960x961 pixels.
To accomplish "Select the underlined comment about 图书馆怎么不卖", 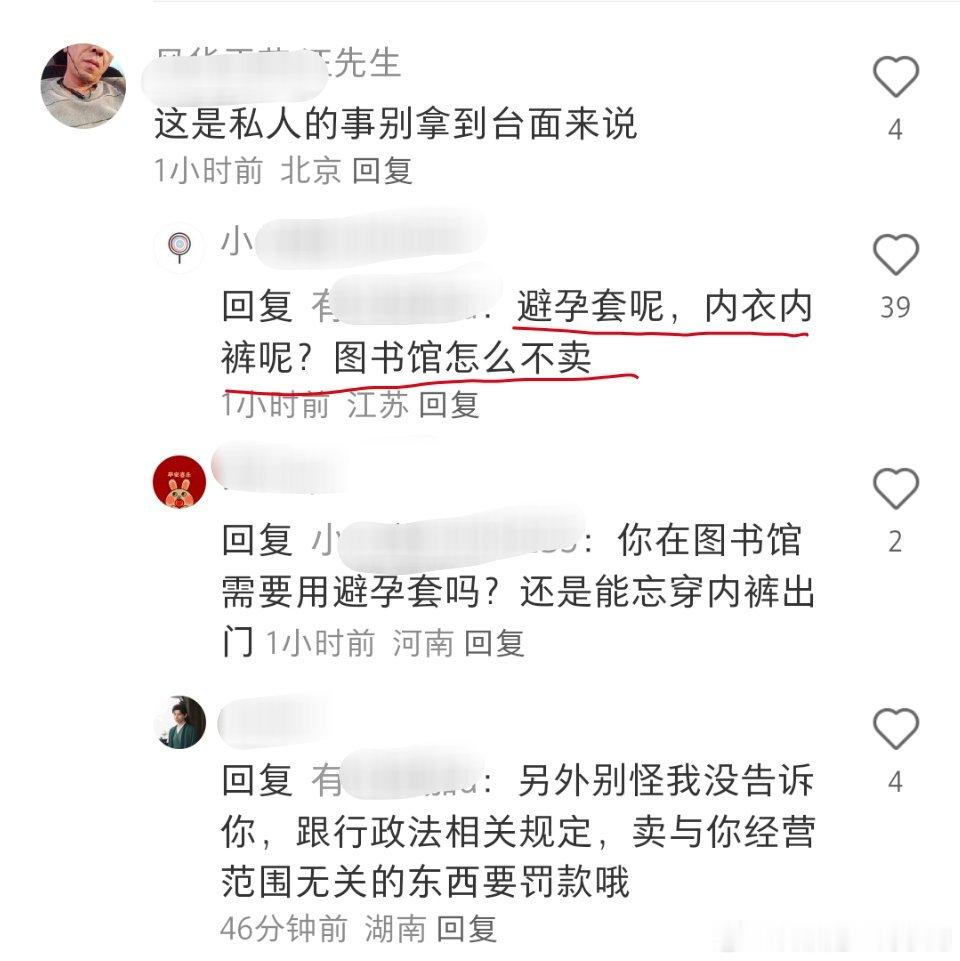I will tap(517, 332).
